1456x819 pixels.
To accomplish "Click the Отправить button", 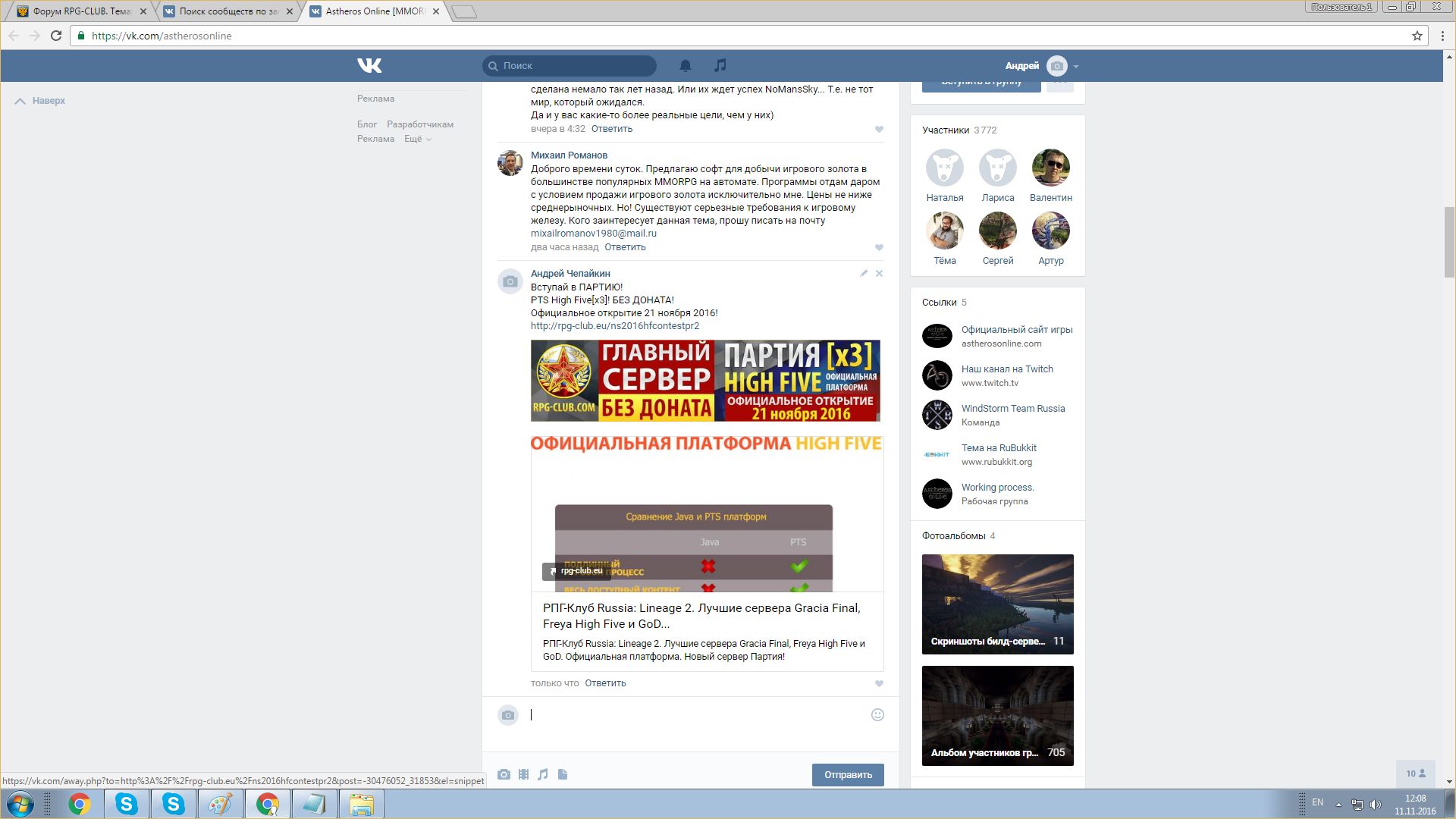I will point(848,775).
